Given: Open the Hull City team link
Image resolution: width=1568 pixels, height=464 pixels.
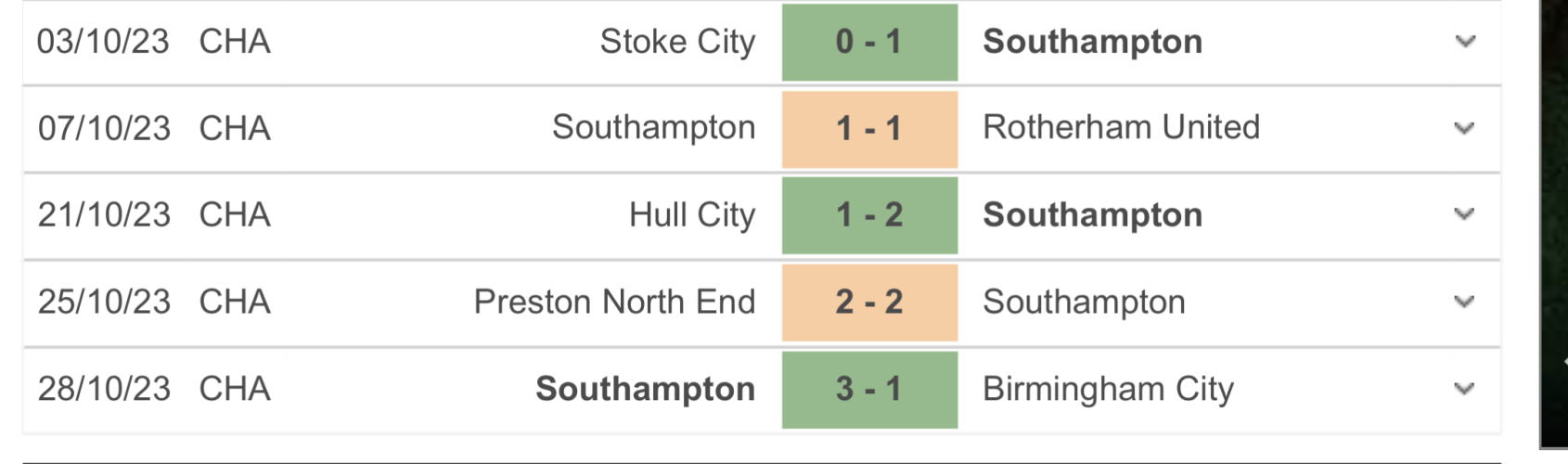Looking at the screenshot, I should coord(692,215).
